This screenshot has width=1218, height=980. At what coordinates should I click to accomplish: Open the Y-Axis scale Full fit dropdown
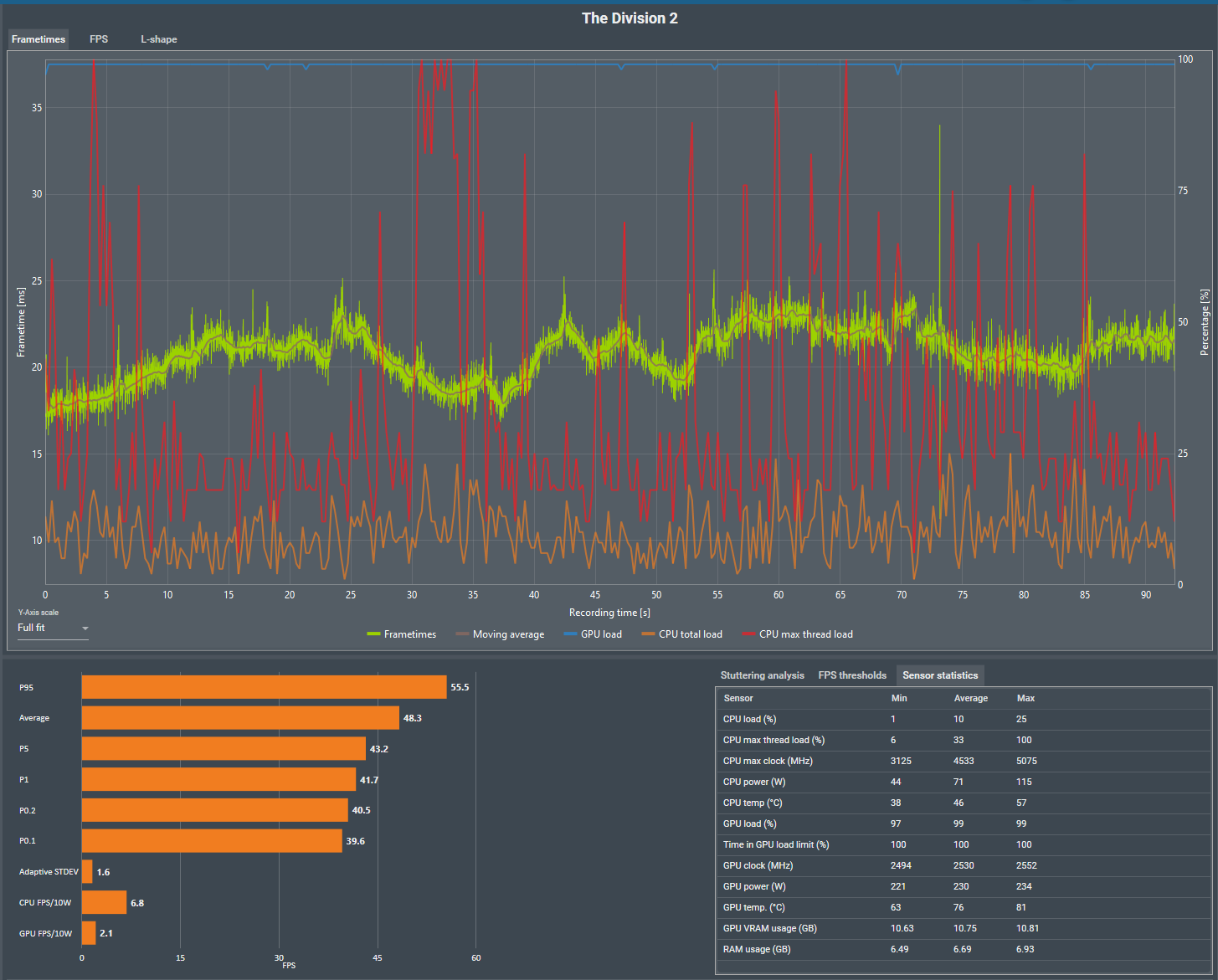(53, 629)
